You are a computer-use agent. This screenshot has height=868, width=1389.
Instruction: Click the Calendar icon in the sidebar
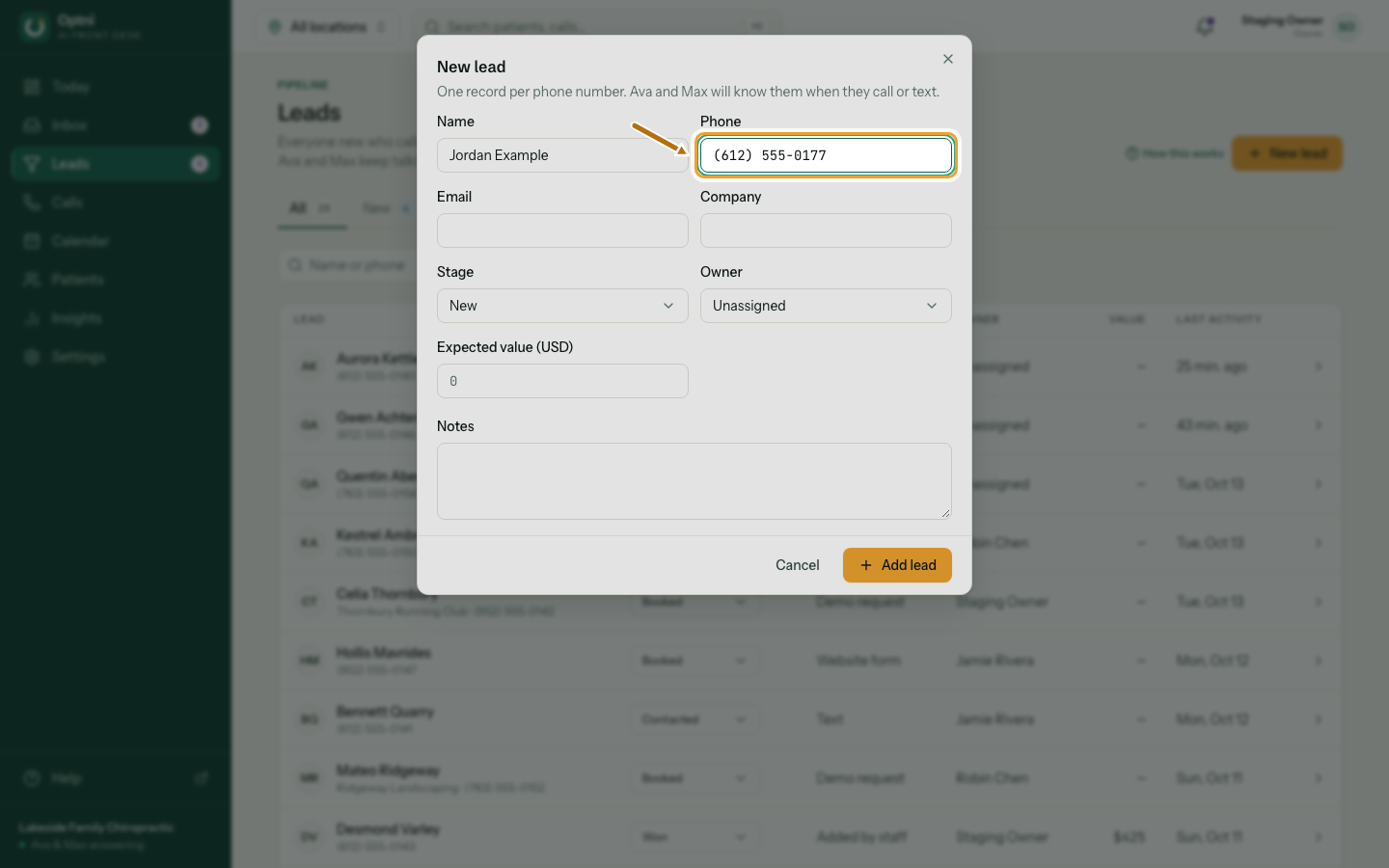[x=32, y=241]
